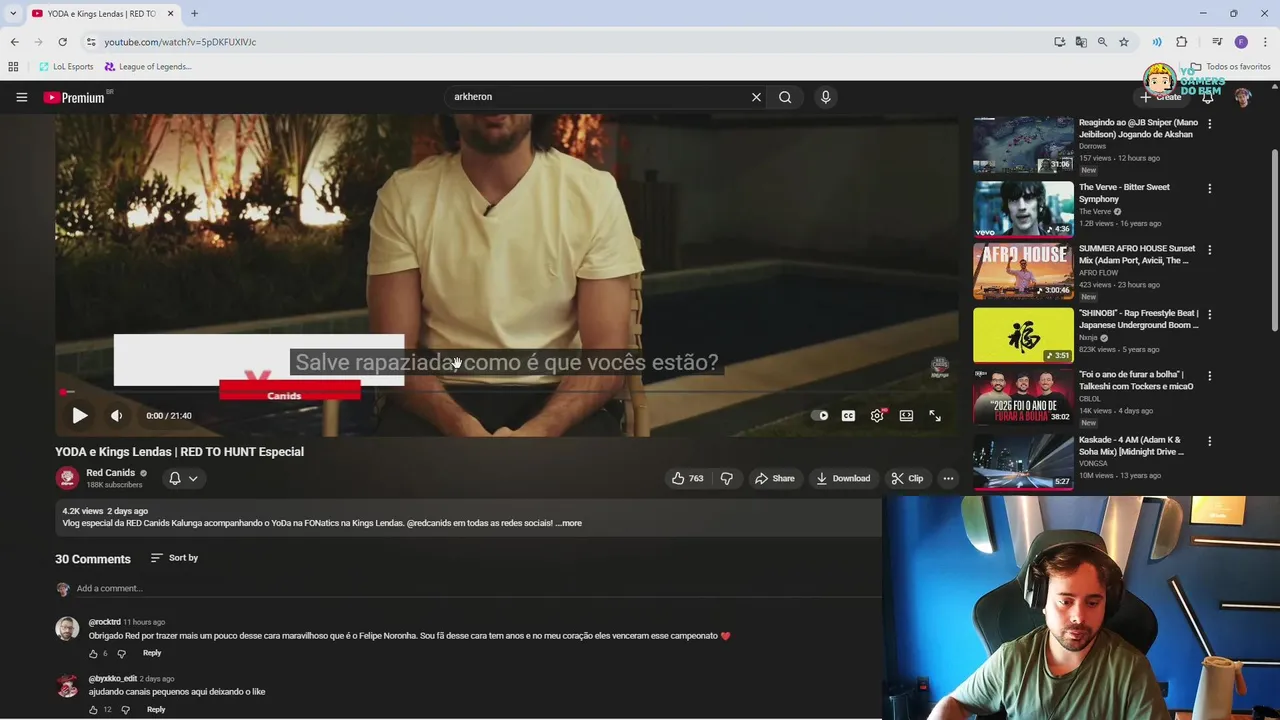1280x720 pixels.
Task: Play the video
Action: [x=79, y=415]
